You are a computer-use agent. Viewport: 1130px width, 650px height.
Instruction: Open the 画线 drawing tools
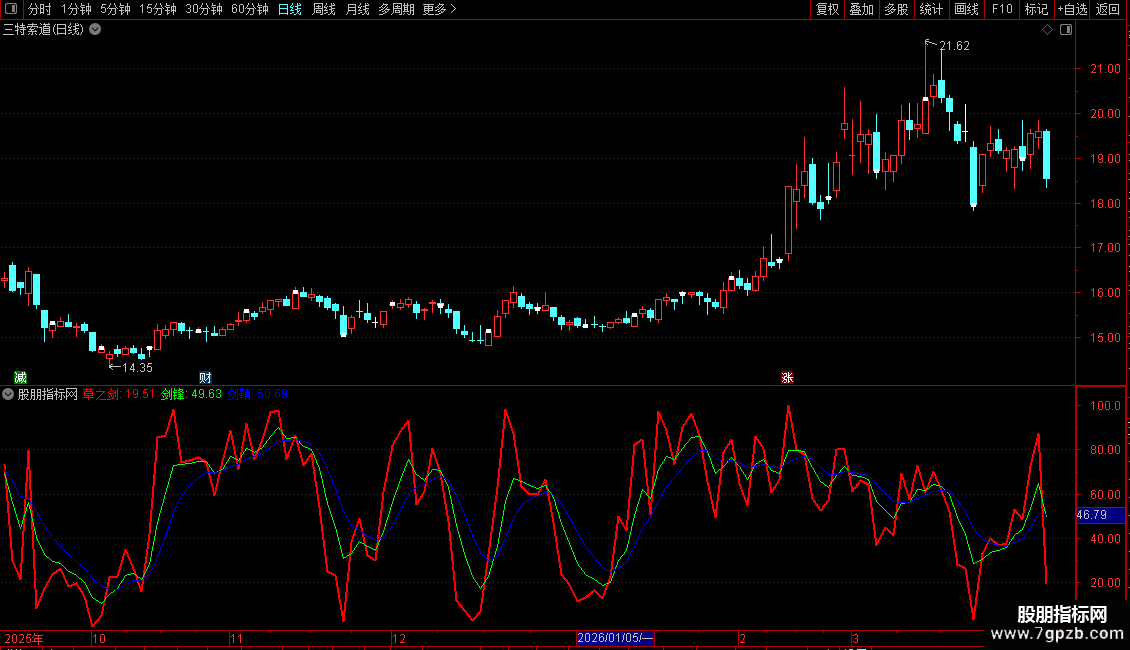(966, 9)
